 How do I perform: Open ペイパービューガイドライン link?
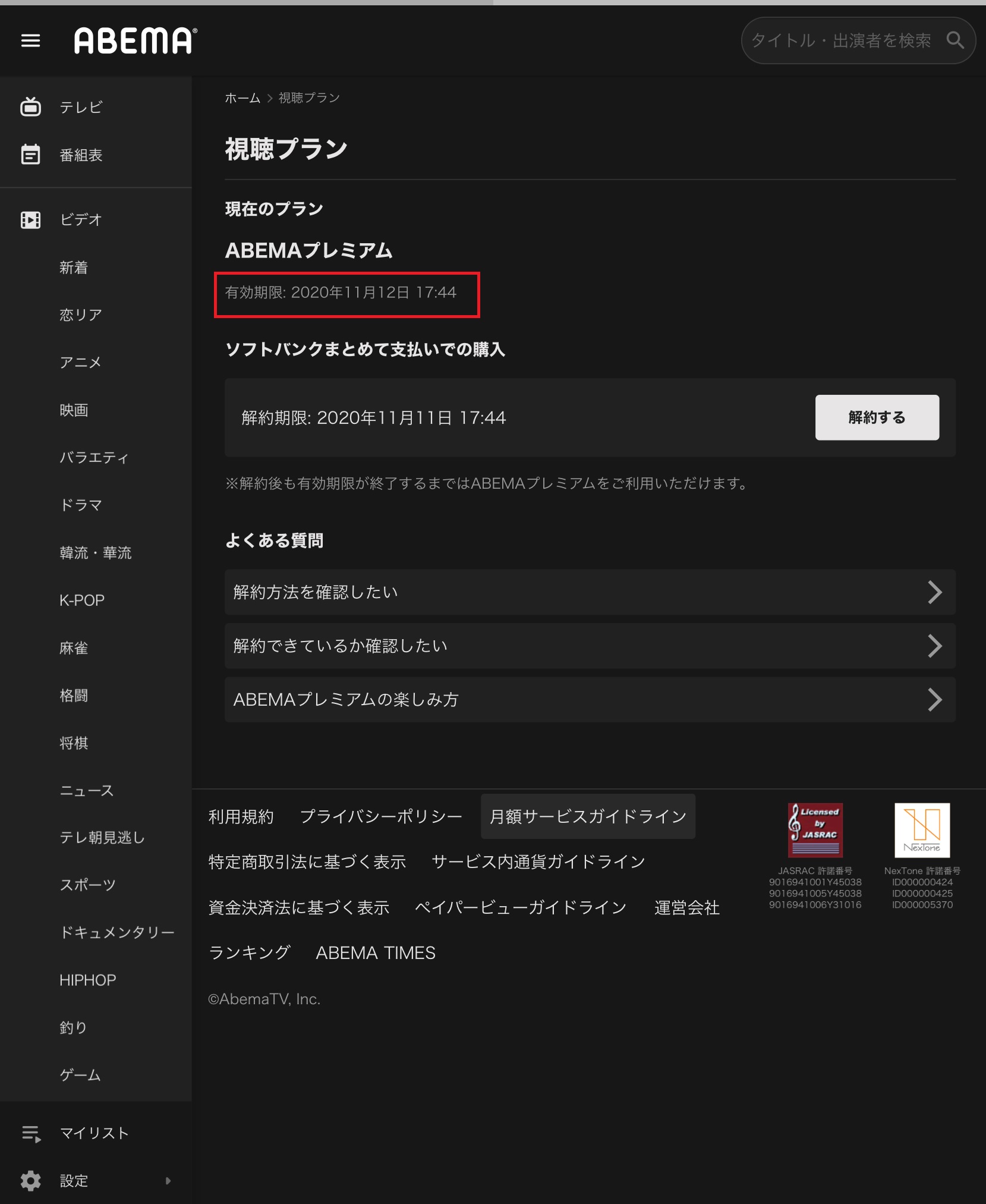[x=521, y=908]
